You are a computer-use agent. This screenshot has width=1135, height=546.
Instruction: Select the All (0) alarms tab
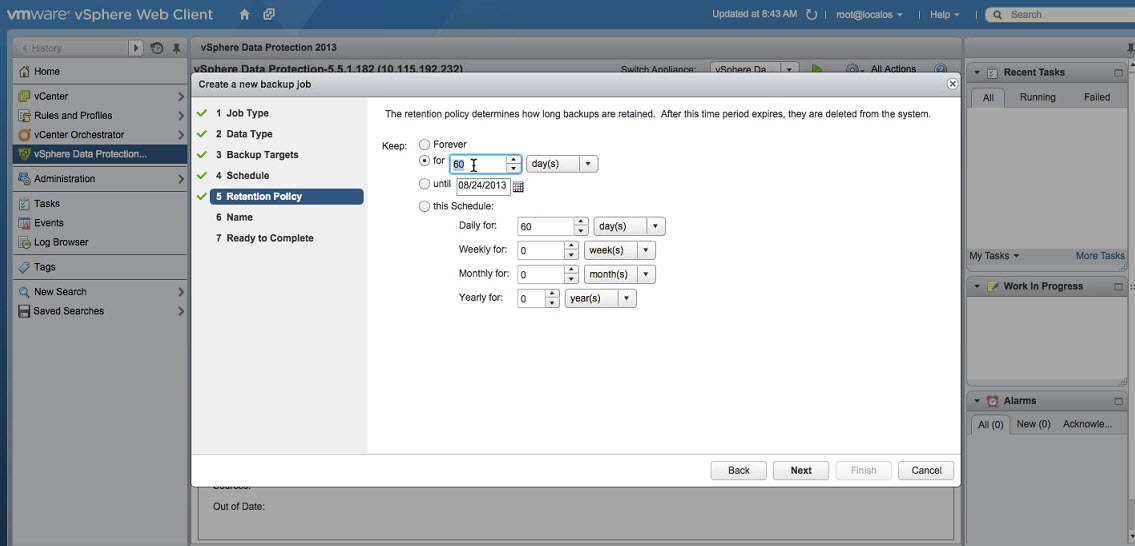(990, 425)
